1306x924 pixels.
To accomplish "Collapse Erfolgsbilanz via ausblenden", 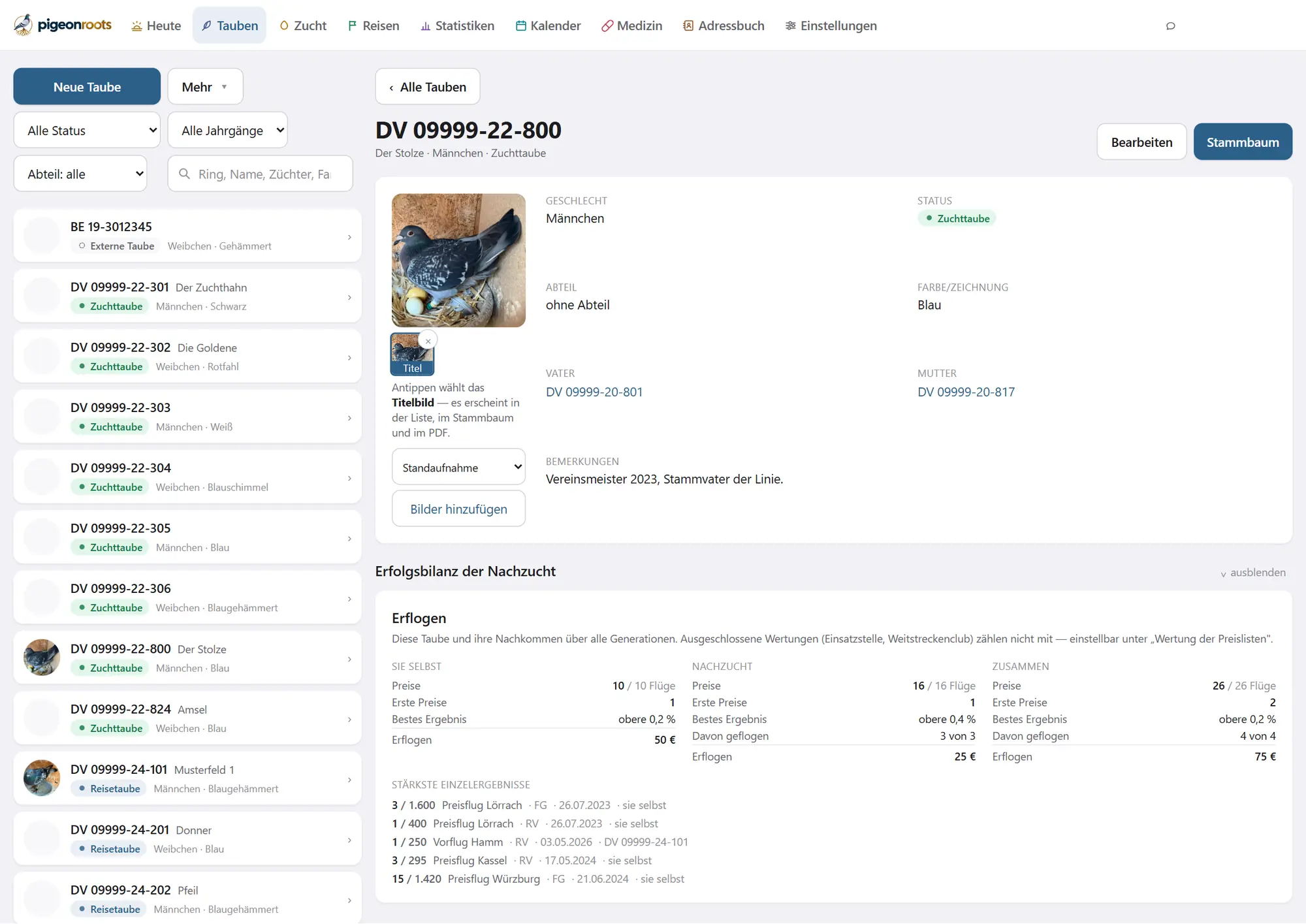I will (1252, 573).
